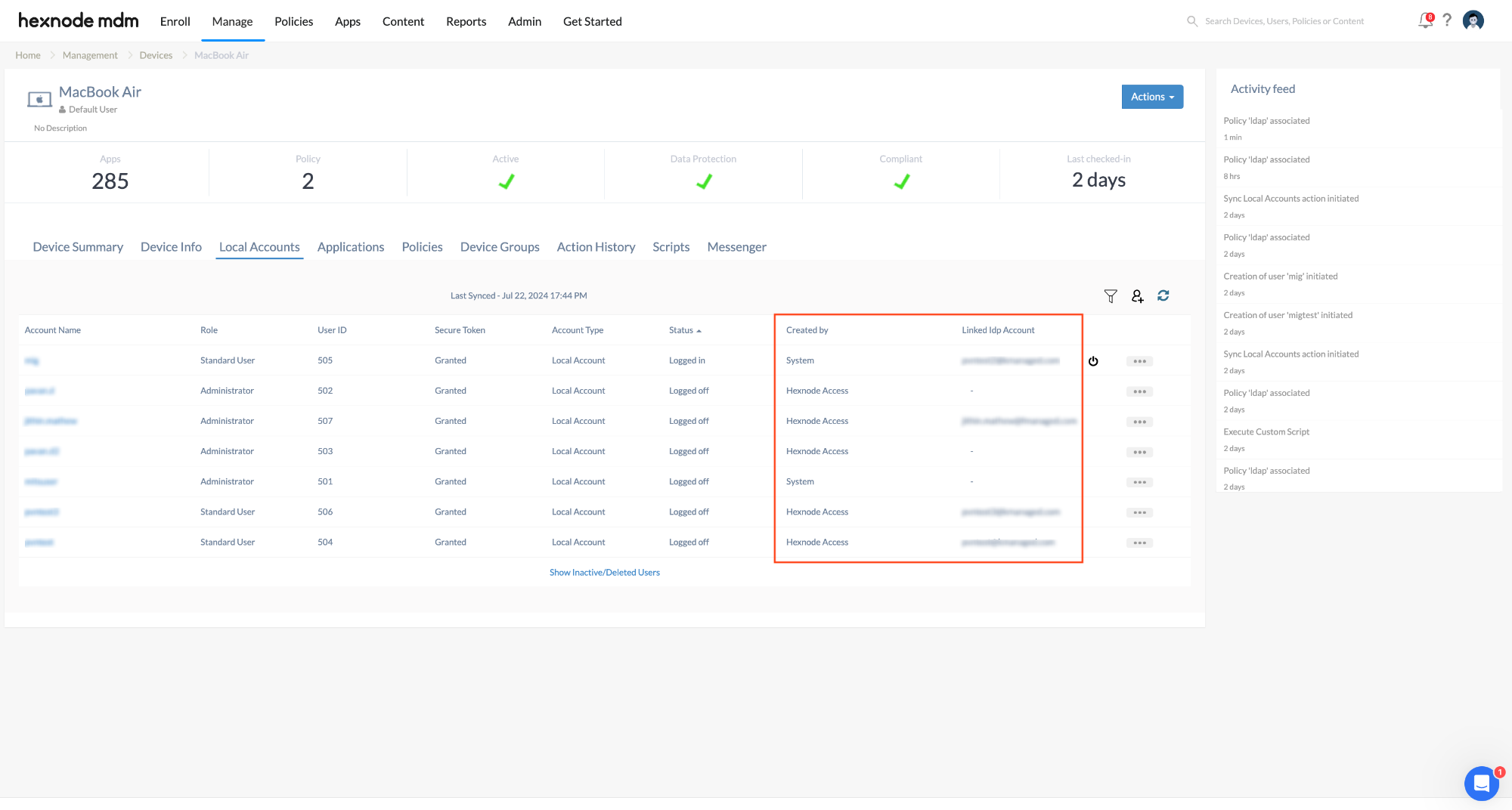Click Apps count 285
Image resolution: width=1512 pixels, height=810 pixels.
[x=110, y=181]
